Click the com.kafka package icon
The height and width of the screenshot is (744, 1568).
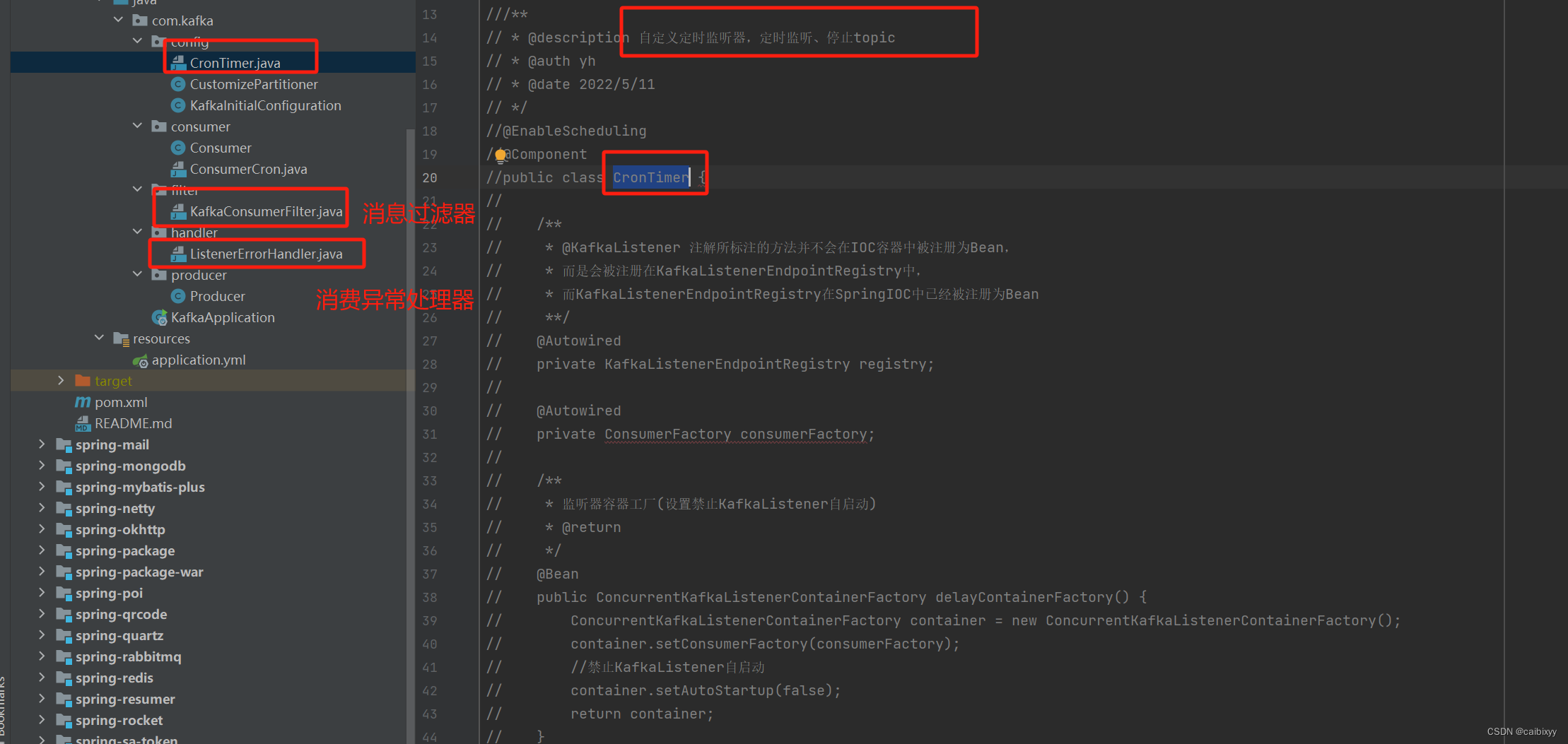pos(140,20)
